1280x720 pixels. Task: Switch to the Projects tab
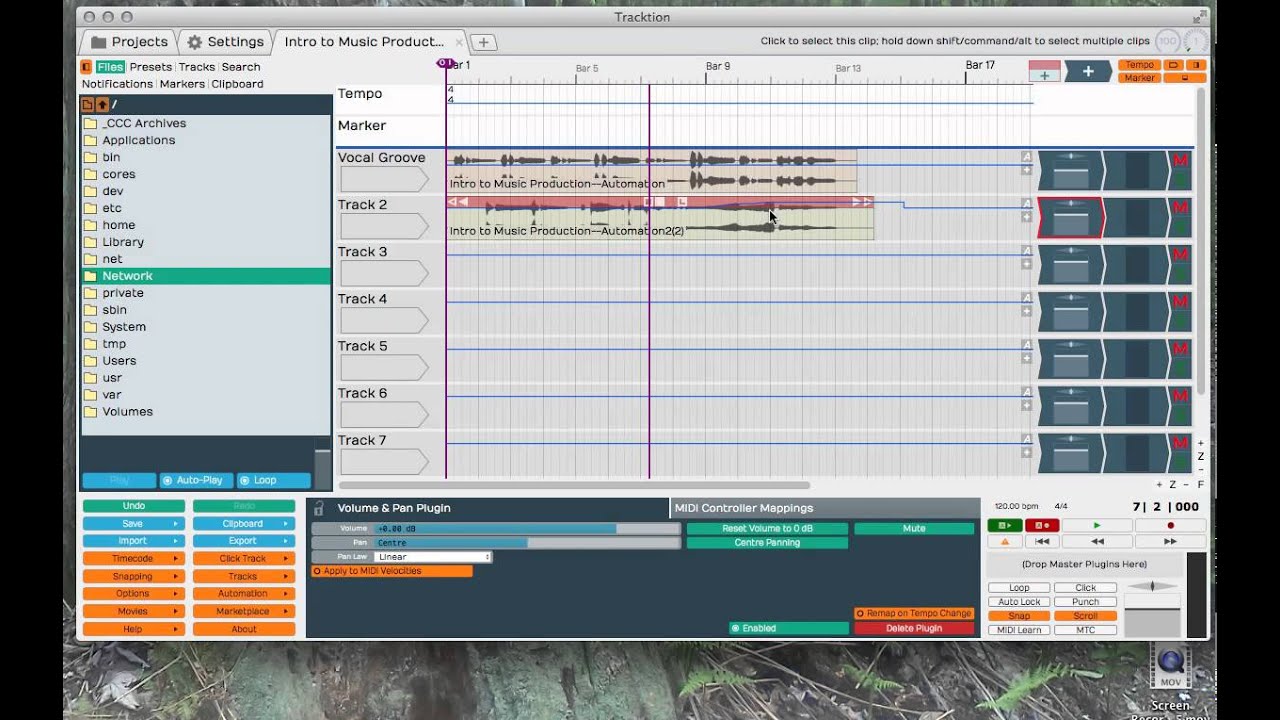click(x=129, y=42)
